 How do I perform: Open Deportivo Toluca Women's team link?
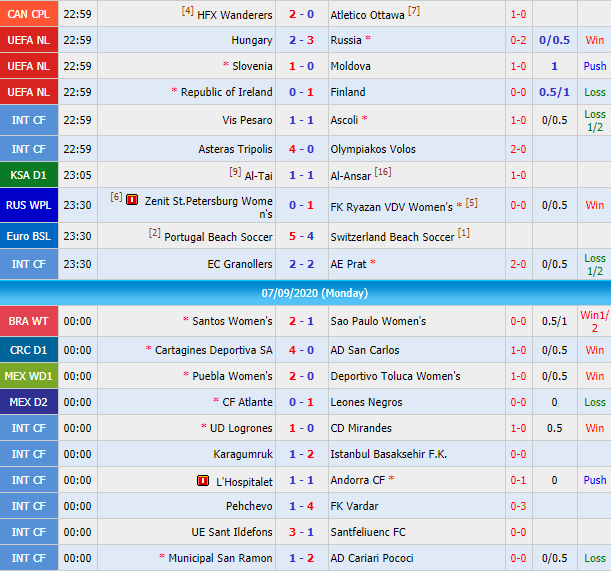[396, 376]
